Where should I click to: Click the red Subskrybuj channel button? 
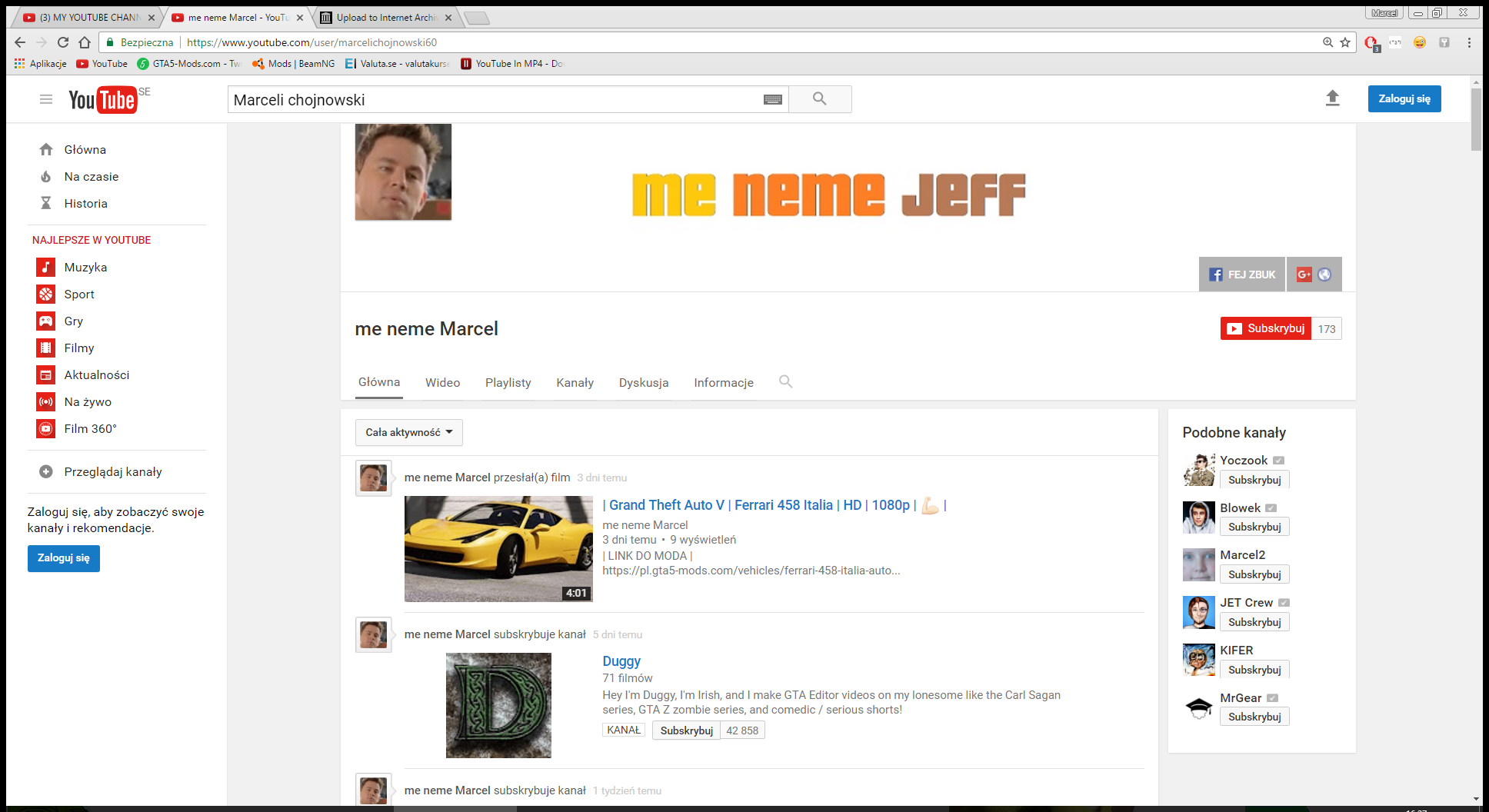[x=1266, y=328]
